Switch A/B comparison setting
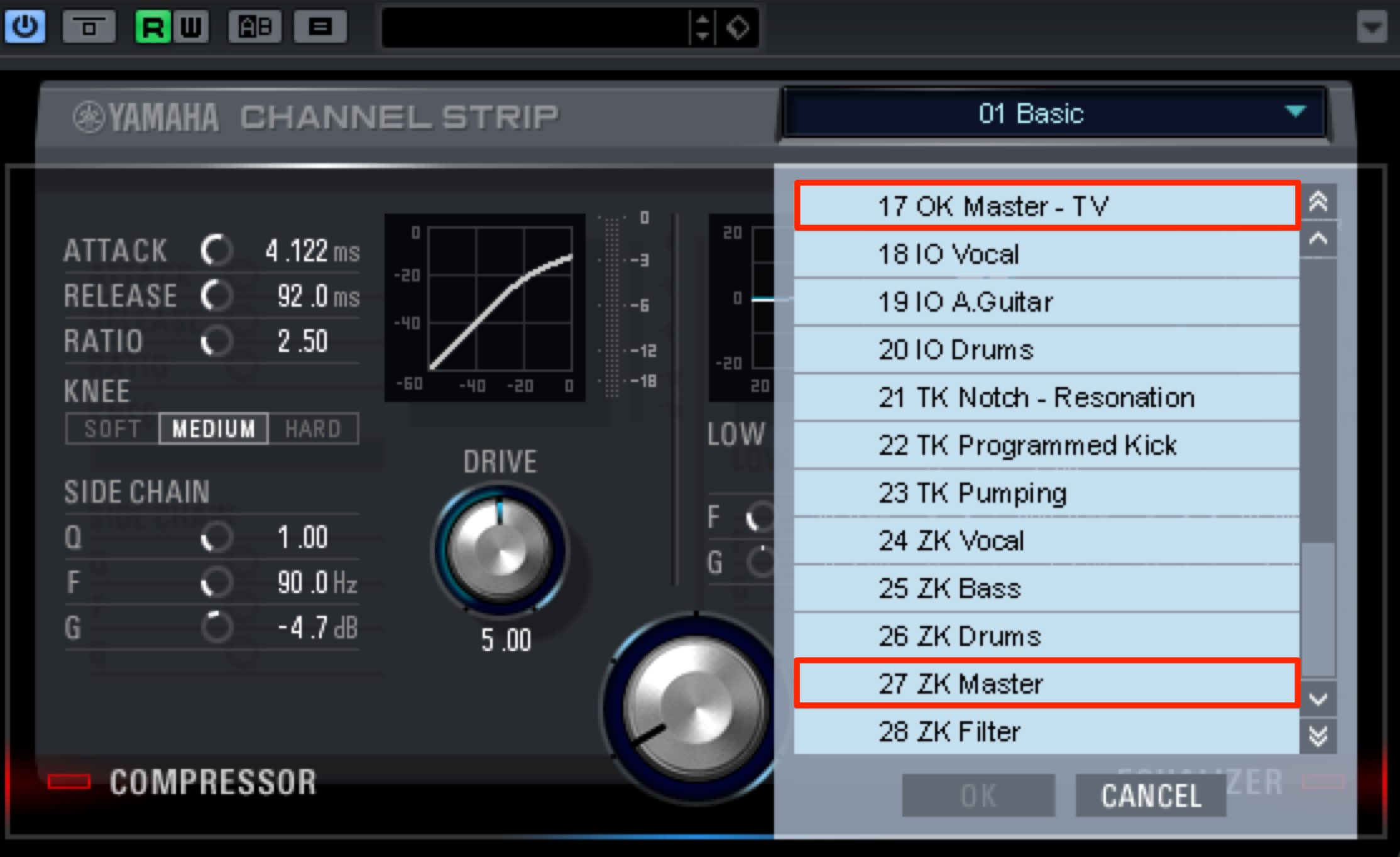Viewport: 1400px width, 857px height. tap(254, 27)
